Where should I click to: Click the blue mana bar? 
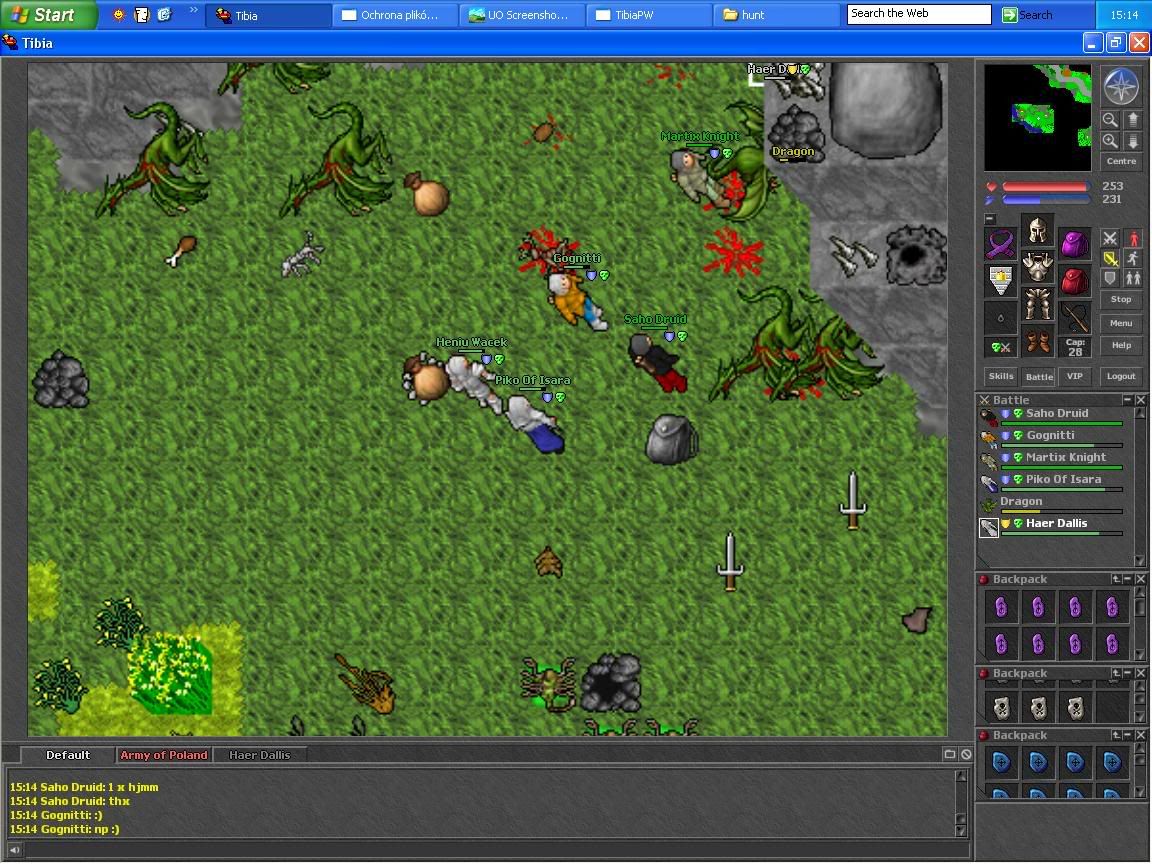(x=1045, y=199)
